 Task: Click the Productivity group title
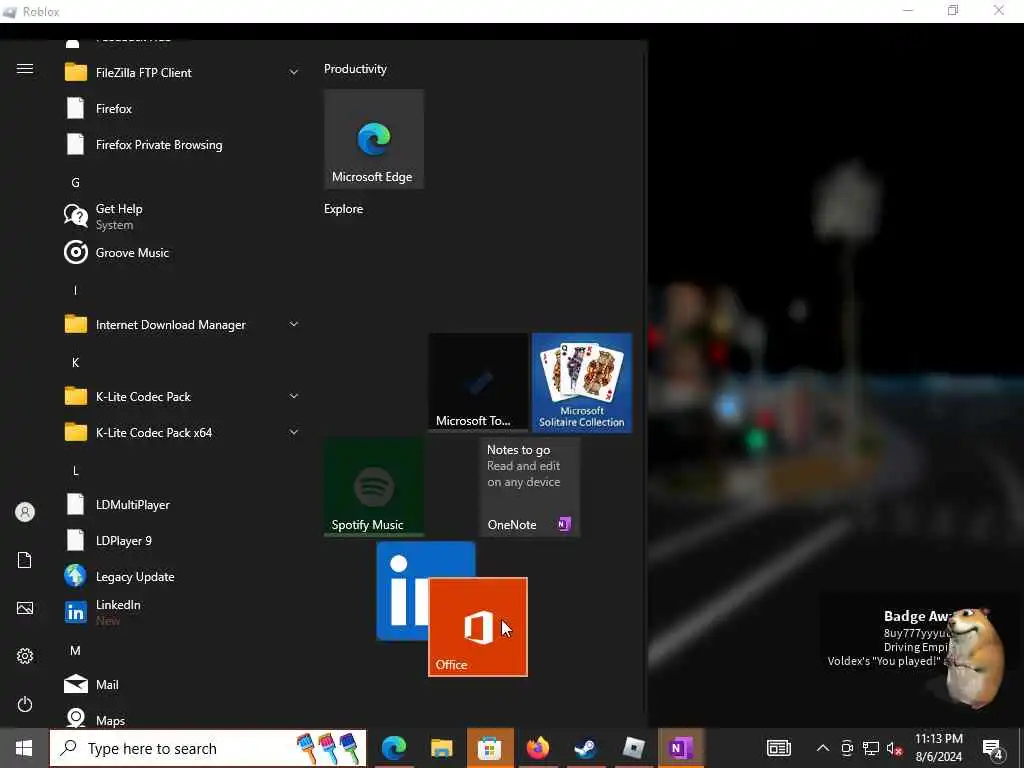[355, 69]
